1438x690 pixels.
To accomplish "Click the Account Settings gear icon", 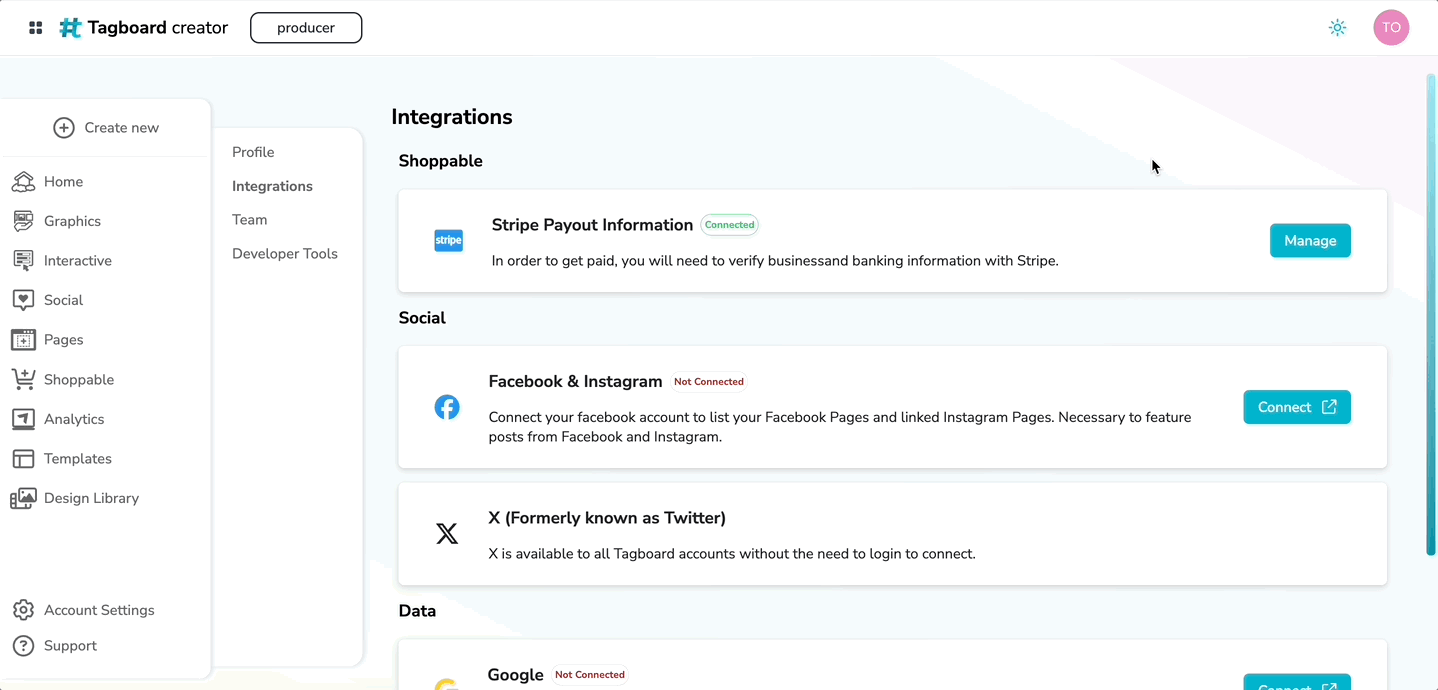I will (23, 610).
